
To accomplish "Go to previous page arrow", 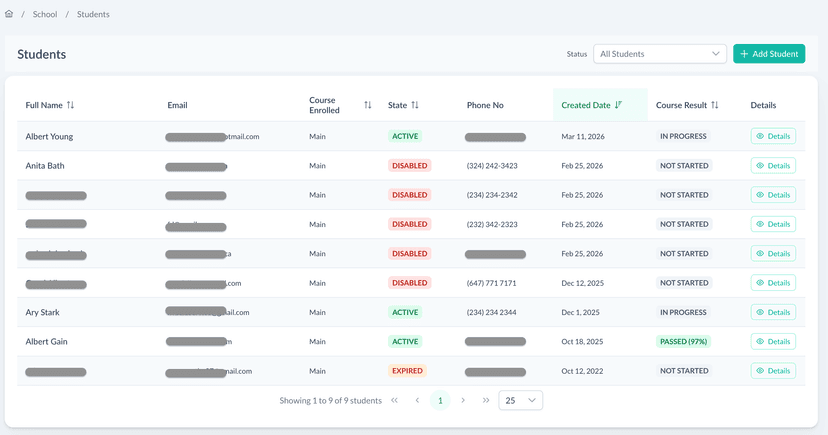I will click(x=417, y=401).
